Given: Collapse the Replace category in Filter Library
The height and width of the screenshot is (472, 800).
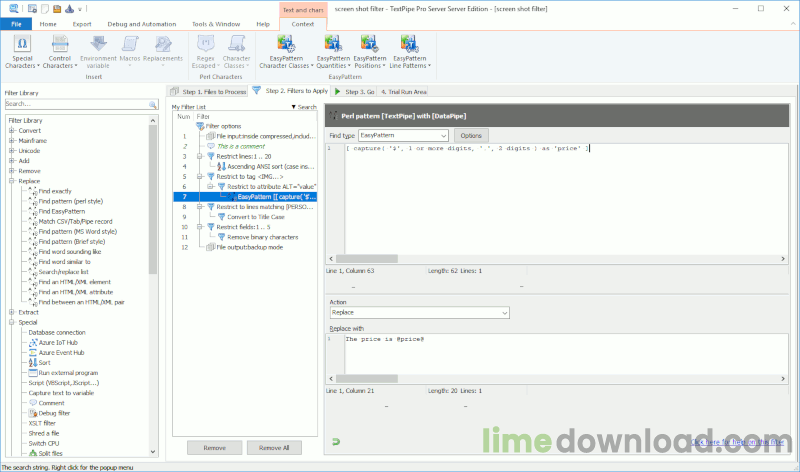Looking at the screenshot, I should (x=12, y=181).
